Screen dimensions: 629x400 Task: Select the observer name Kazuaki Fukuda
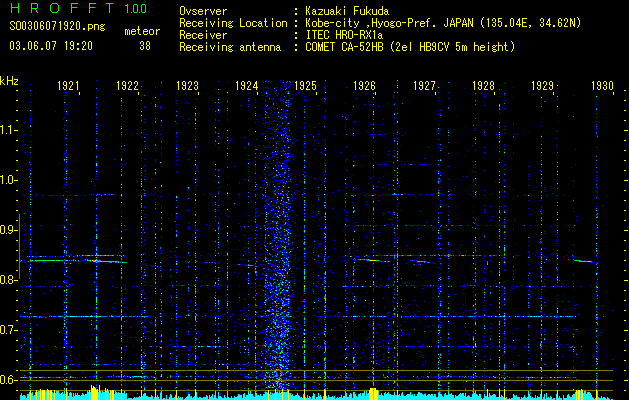[347, 11]
